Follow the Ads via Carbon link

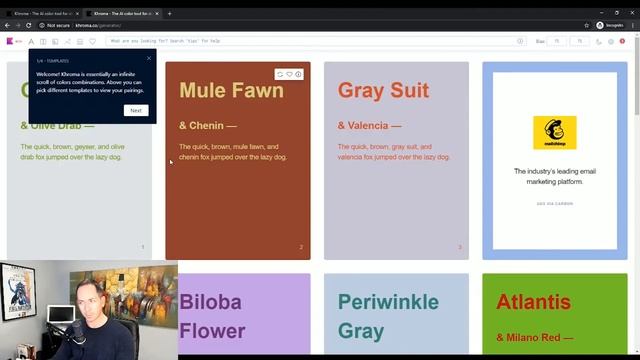click(555, 203)
